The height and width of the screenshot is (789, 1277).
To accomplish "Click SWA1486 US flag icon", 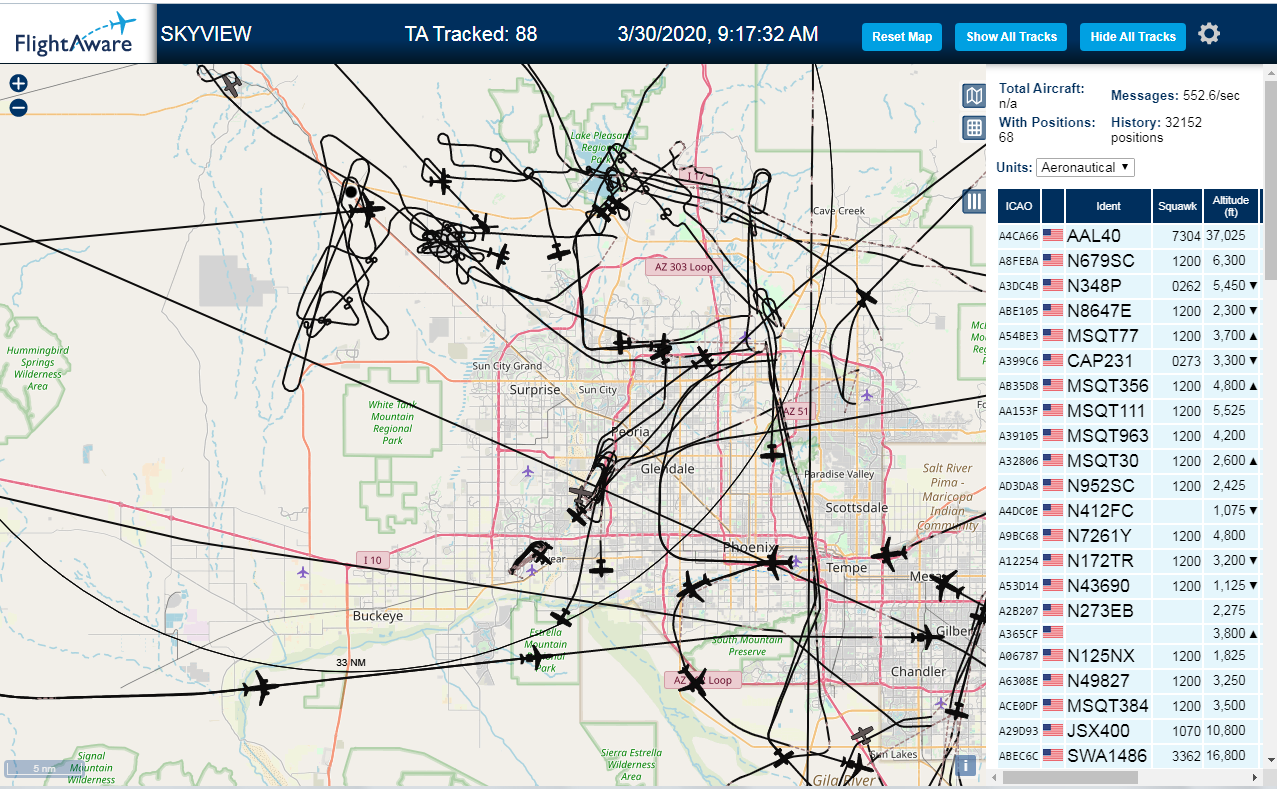I will [1052, 756].
